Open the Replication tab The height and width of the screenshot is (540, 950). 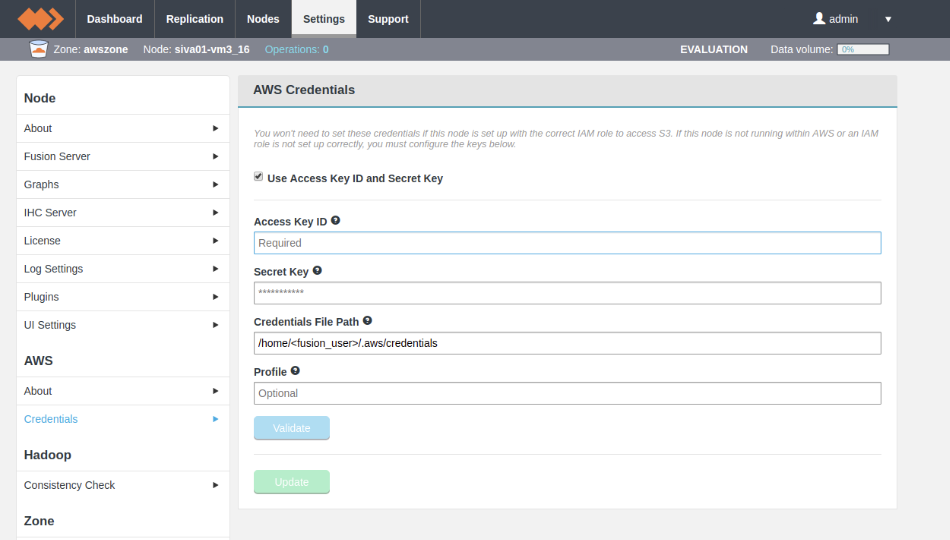tap(194, 19)
